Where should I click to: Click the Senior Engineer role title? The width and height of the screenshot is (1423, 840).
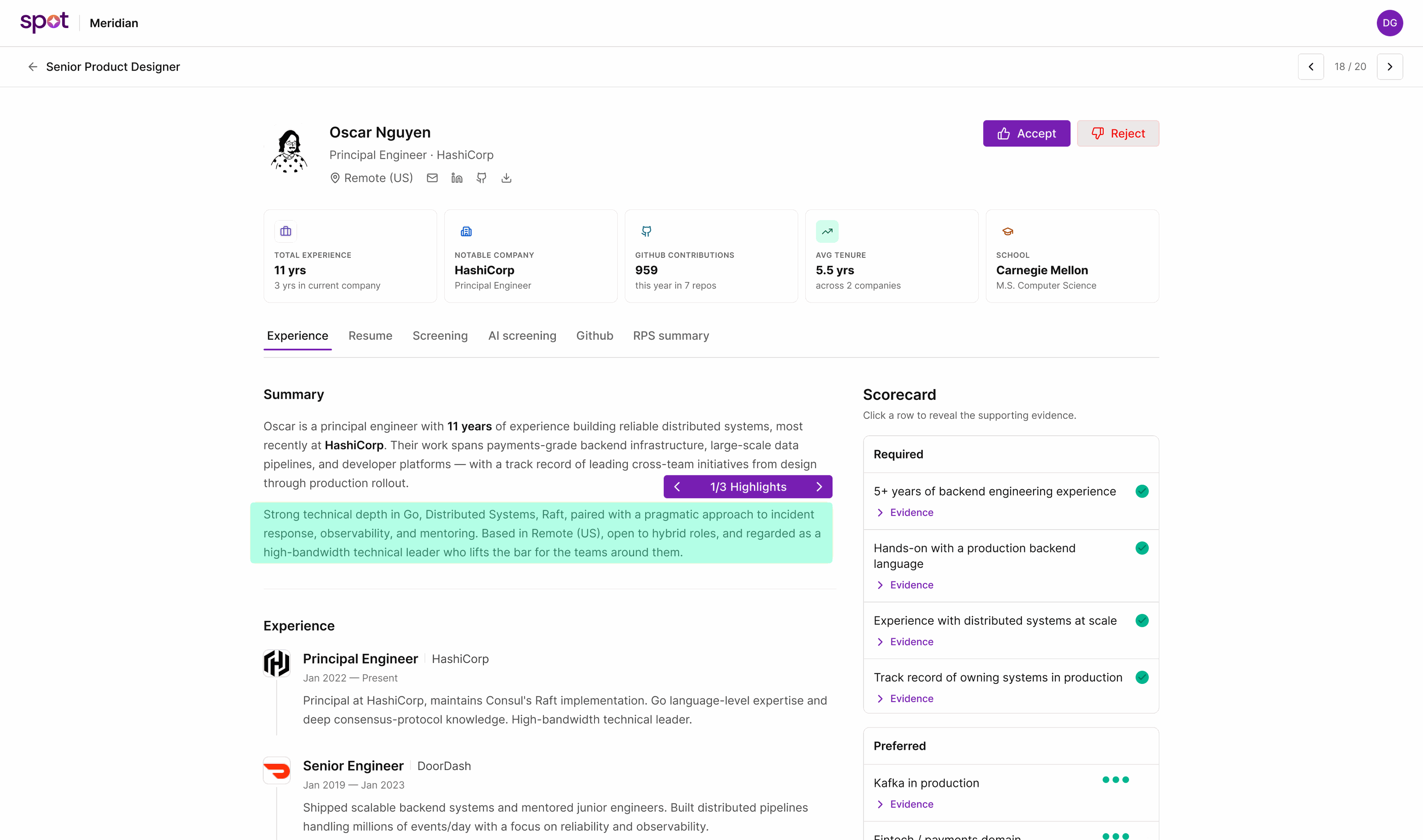pos(353,766)
